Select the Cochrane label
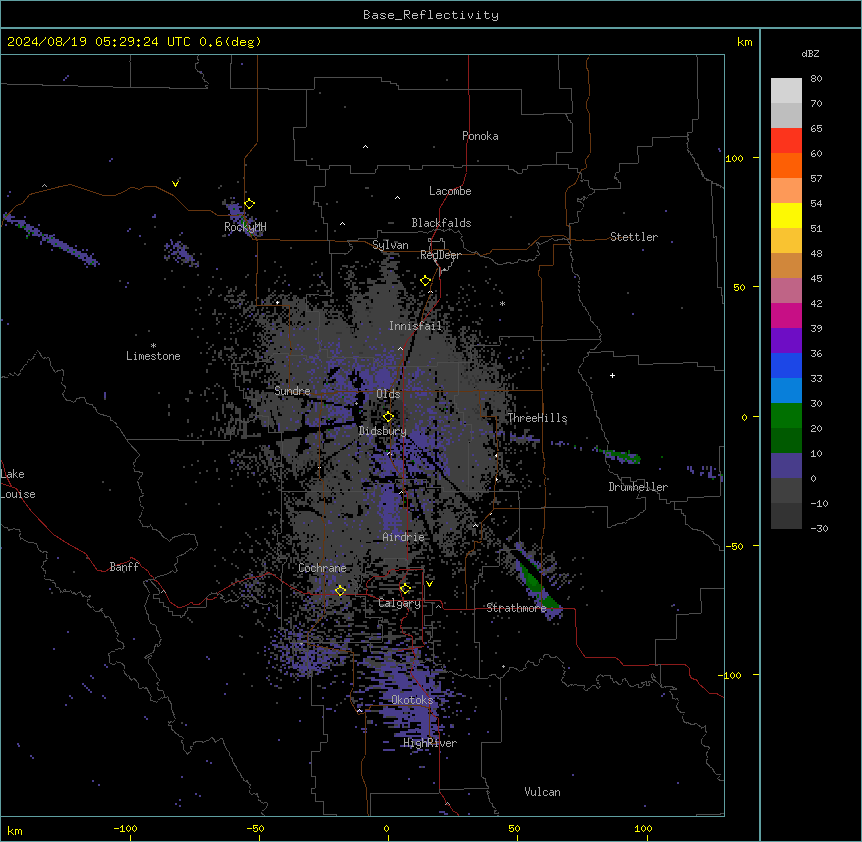The image size is (862, 842). (322, 568)
